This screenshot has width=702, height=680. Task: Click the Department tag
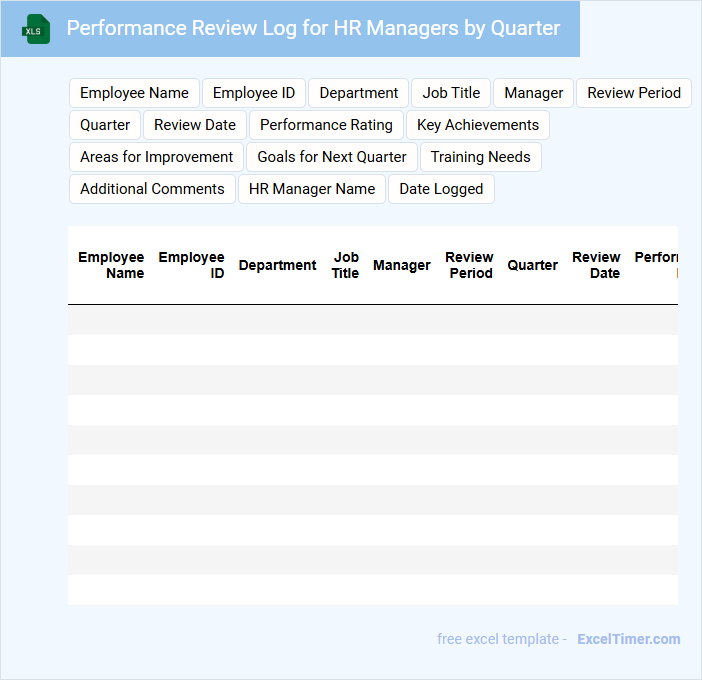click(x=358, y=93)
